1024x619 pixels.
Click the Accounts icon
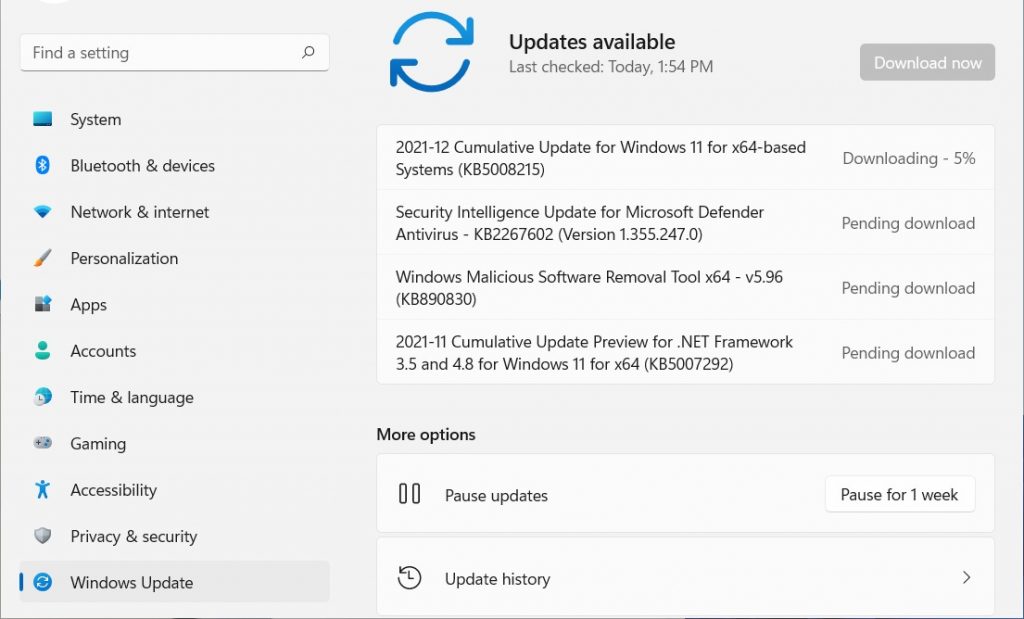point(42,351)
